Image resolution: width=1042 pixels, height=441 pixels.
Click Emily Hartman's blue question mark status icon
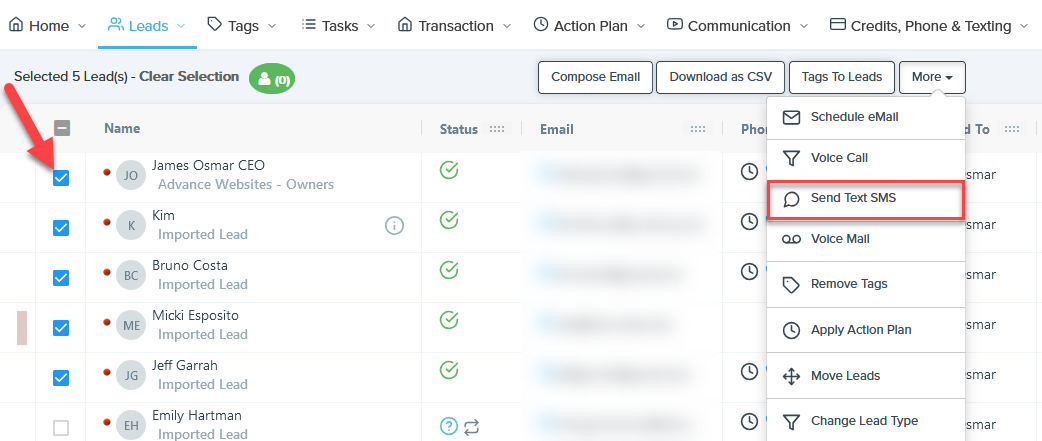coord(449,426)
